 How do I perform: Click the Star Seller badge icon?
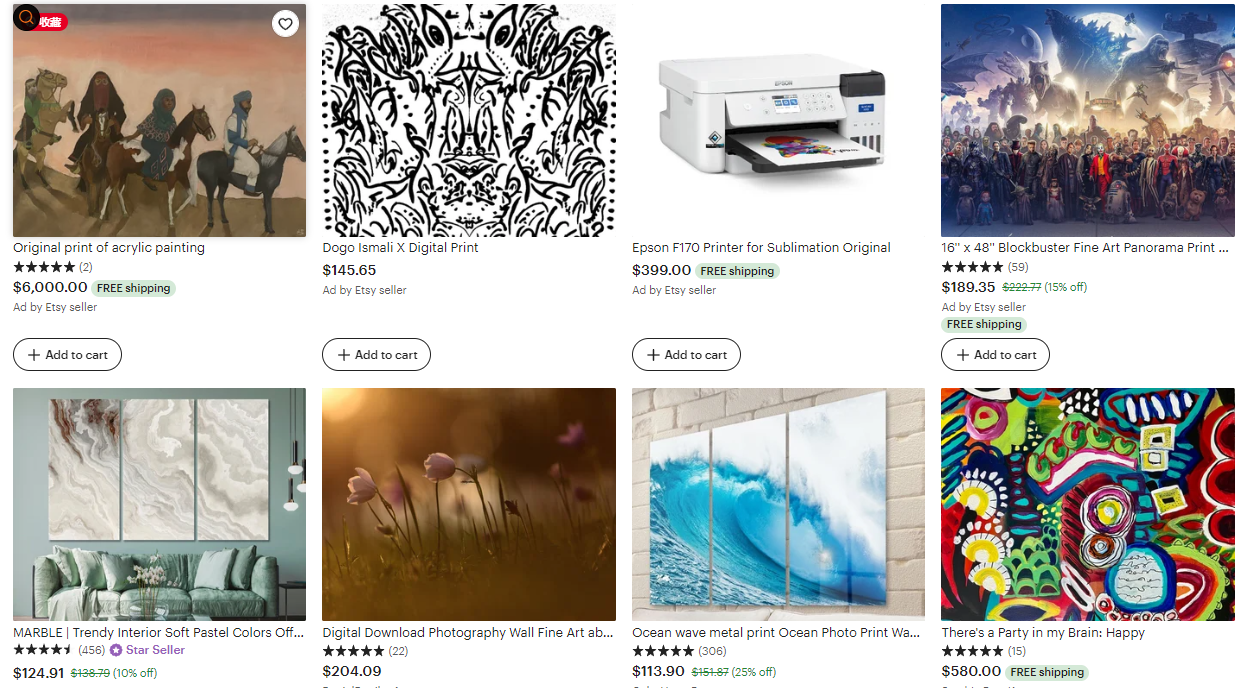click(116, 650)
